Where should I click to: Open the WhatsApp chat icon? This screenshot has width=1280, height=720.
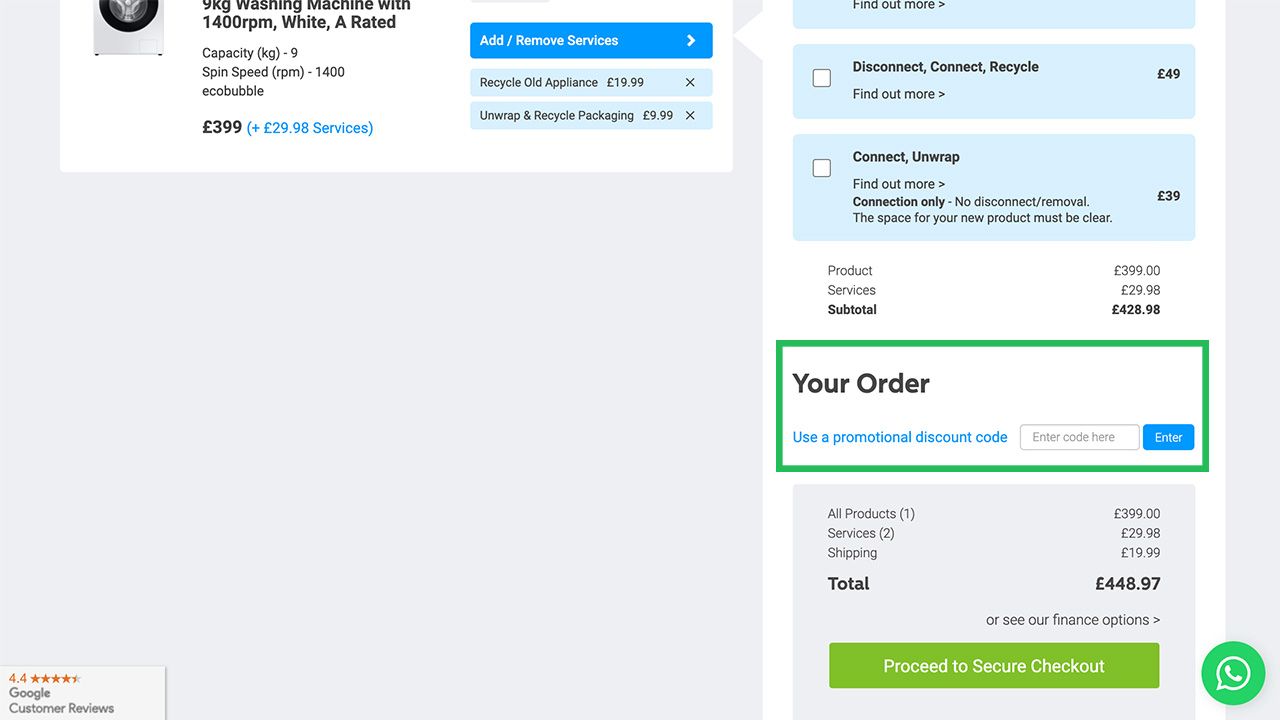coord(1233,673)
